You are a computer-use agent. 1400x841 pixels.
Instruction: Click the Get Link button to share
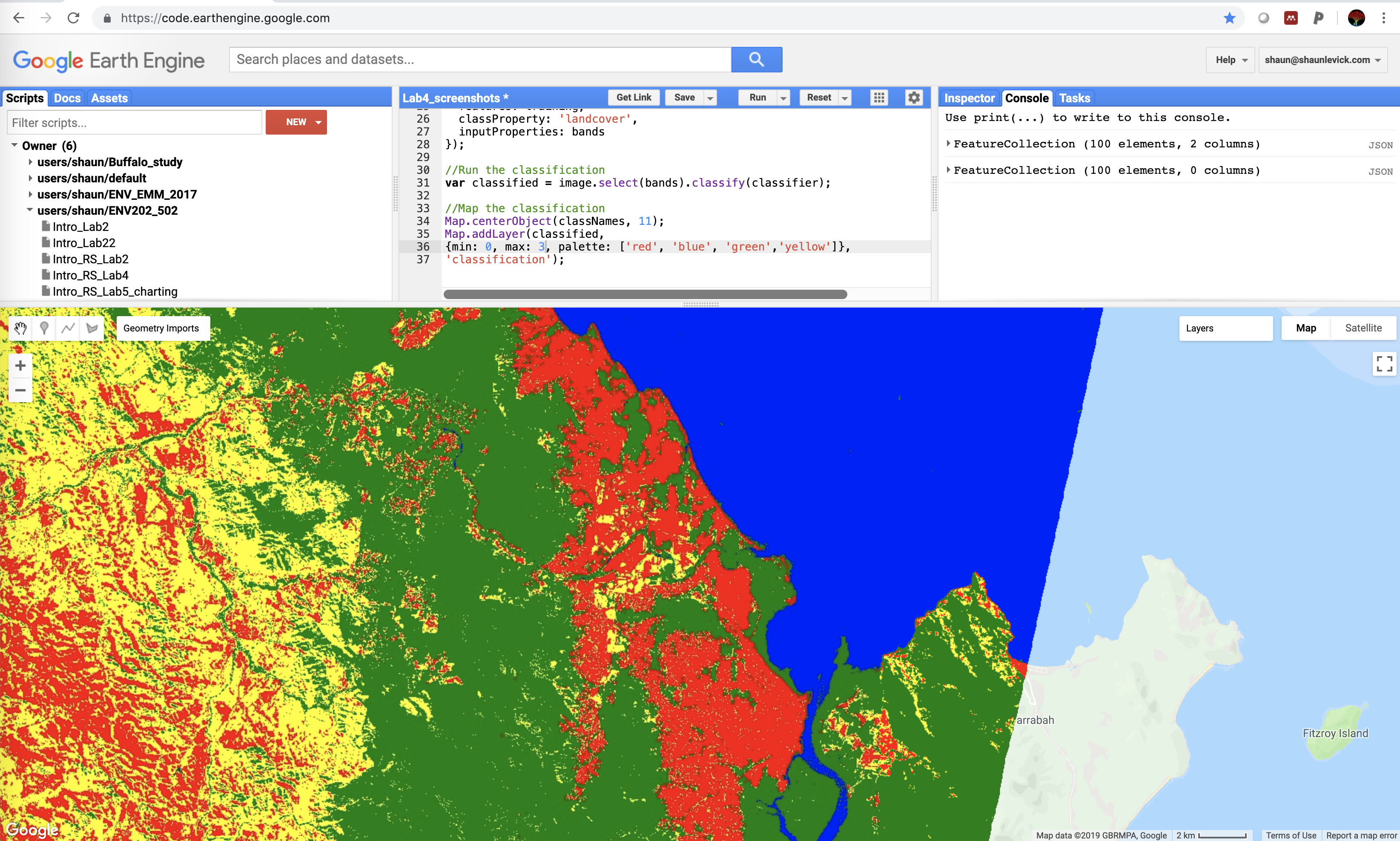(633, 97)
